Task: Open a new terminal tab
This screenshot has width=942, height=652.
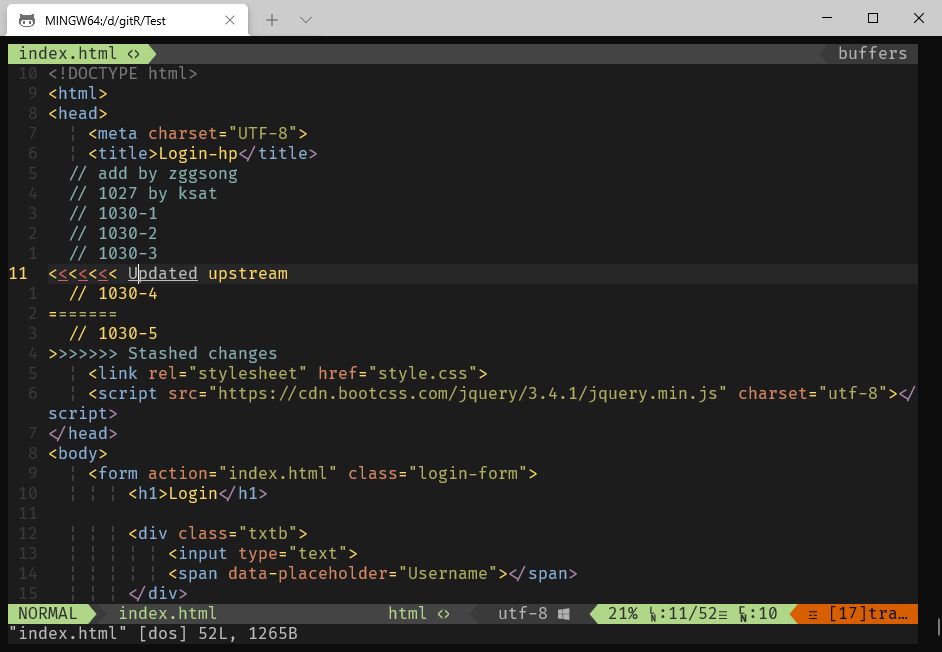Action: coord(272,19)
